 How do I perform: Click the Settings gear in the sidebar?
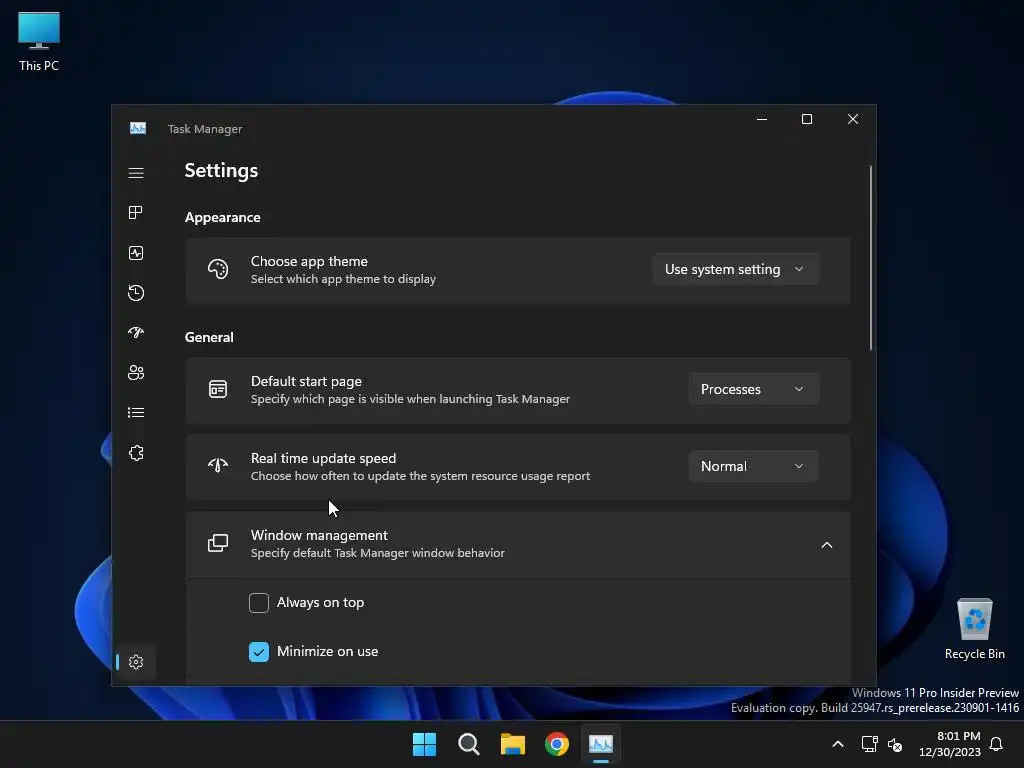[136, 662]
